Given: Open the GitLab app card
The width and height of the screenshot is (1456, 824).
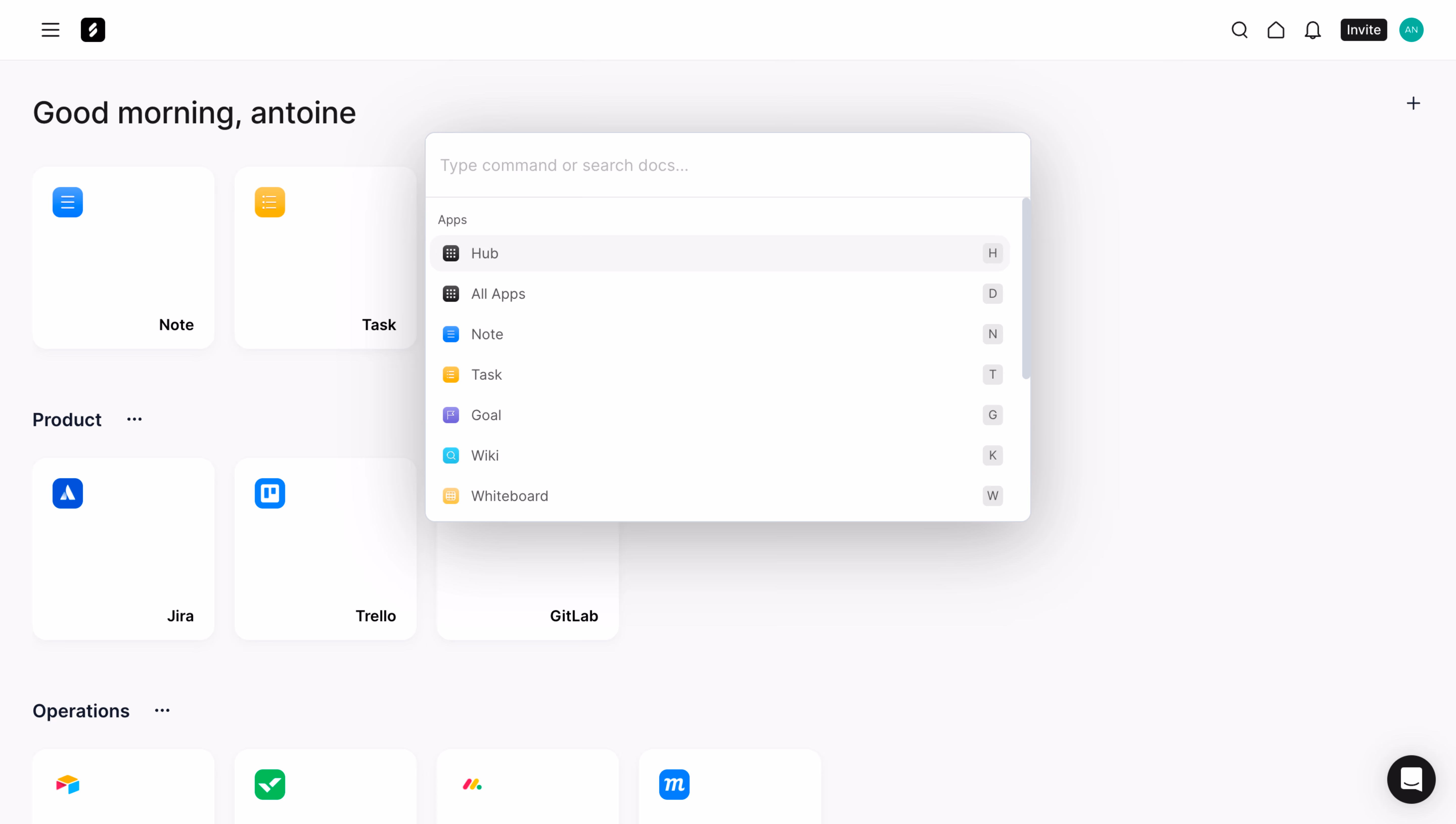Looking at the screenshot, I should click(x=527, y=581).
